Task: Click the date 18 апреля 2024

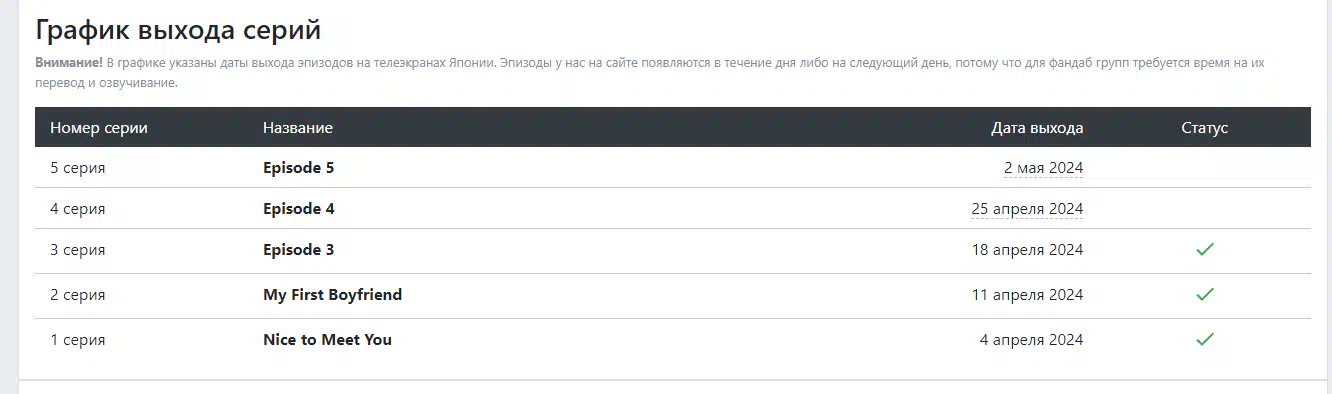Action: [x=1027, y=250]
